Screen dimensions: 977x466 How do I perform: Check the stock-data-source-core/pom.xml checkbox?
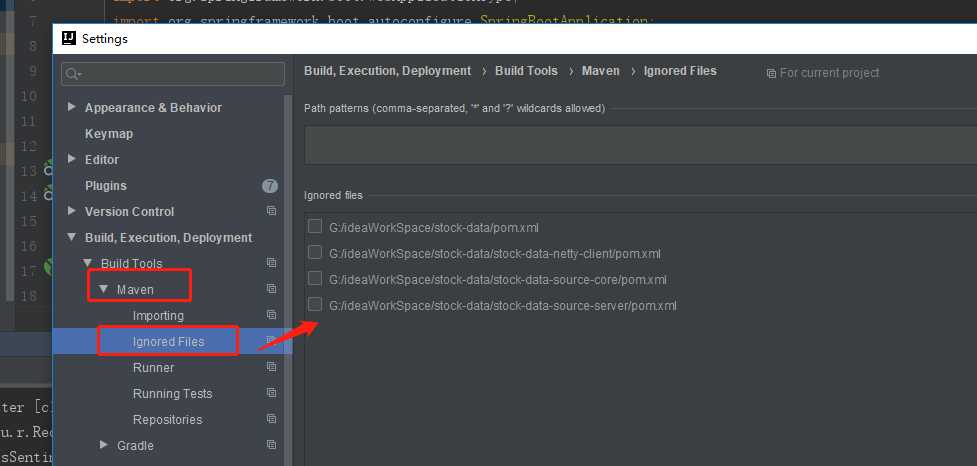point(315,278)
